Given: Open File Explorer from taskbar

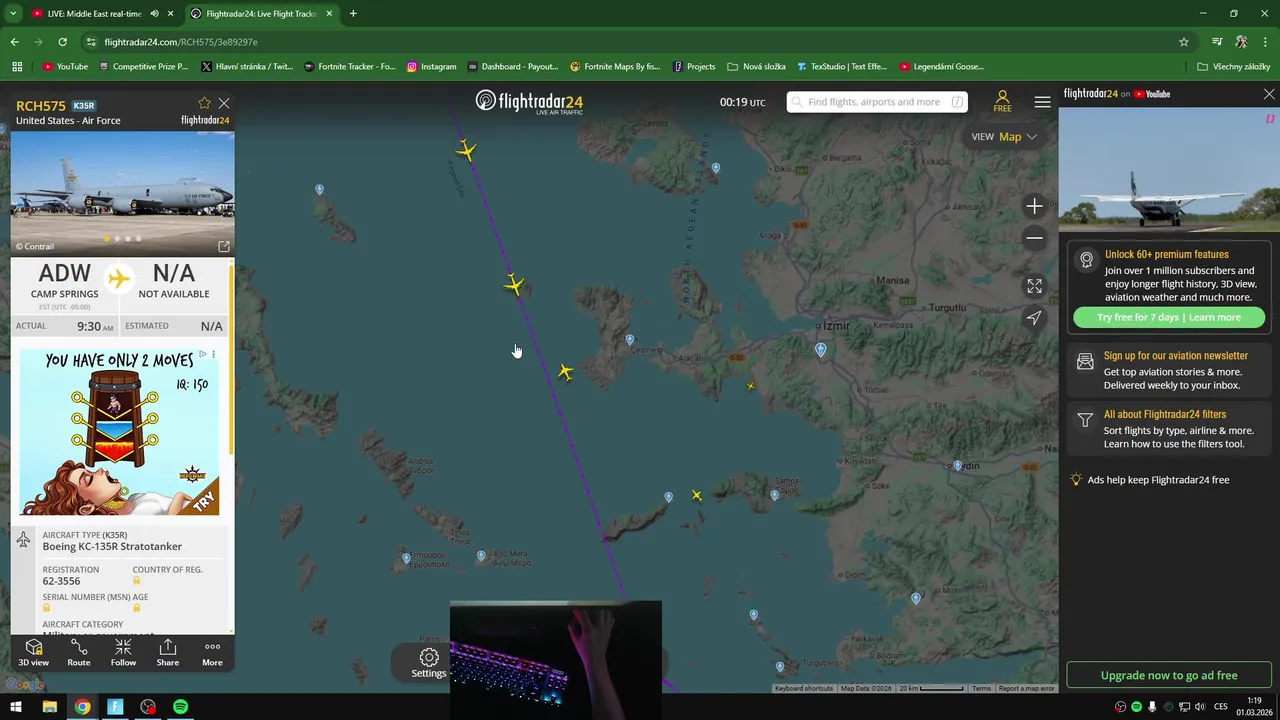Looking at the screenshot, I should (49, 707).
